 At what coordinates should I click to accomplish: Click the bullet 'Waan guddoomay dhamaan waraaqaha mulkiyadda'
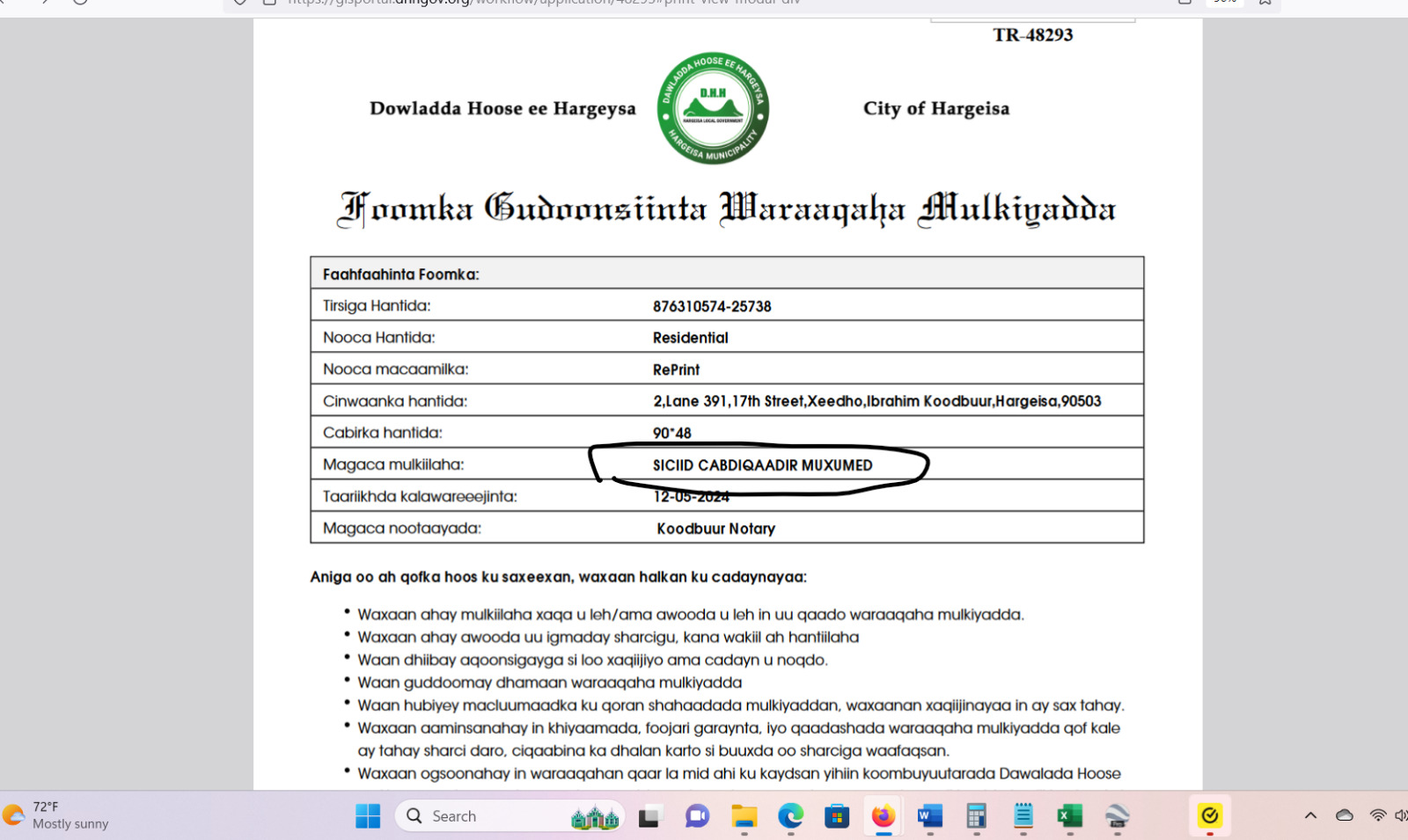pyautogui.click(x=549, y=683)
